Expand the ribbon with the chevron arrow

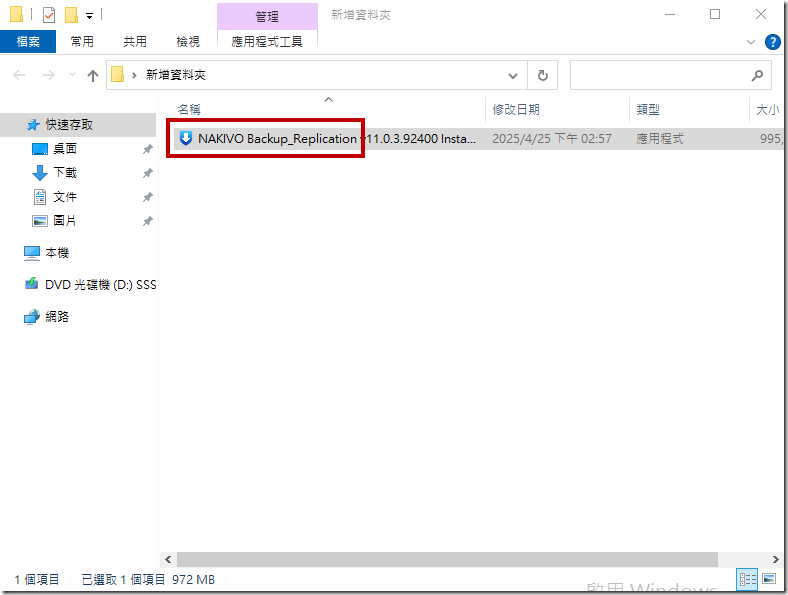(x=751, y=42)
